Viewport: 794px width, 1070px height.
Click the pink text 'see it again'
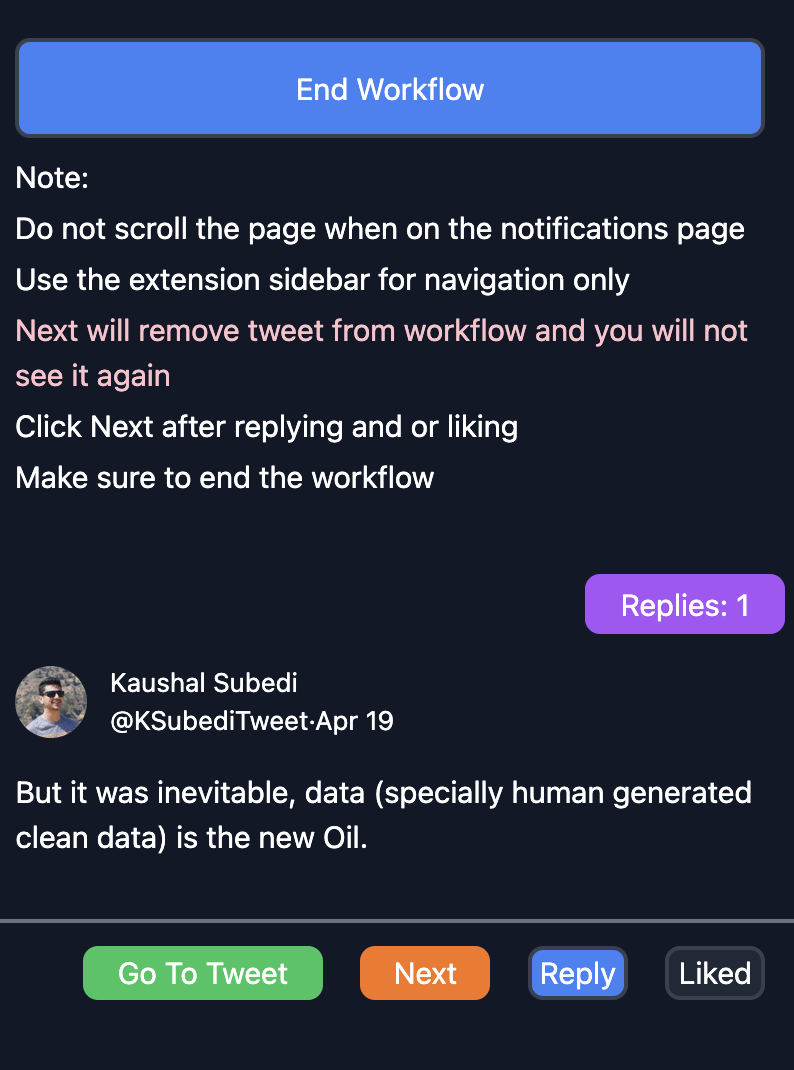(x=93, y=376)
